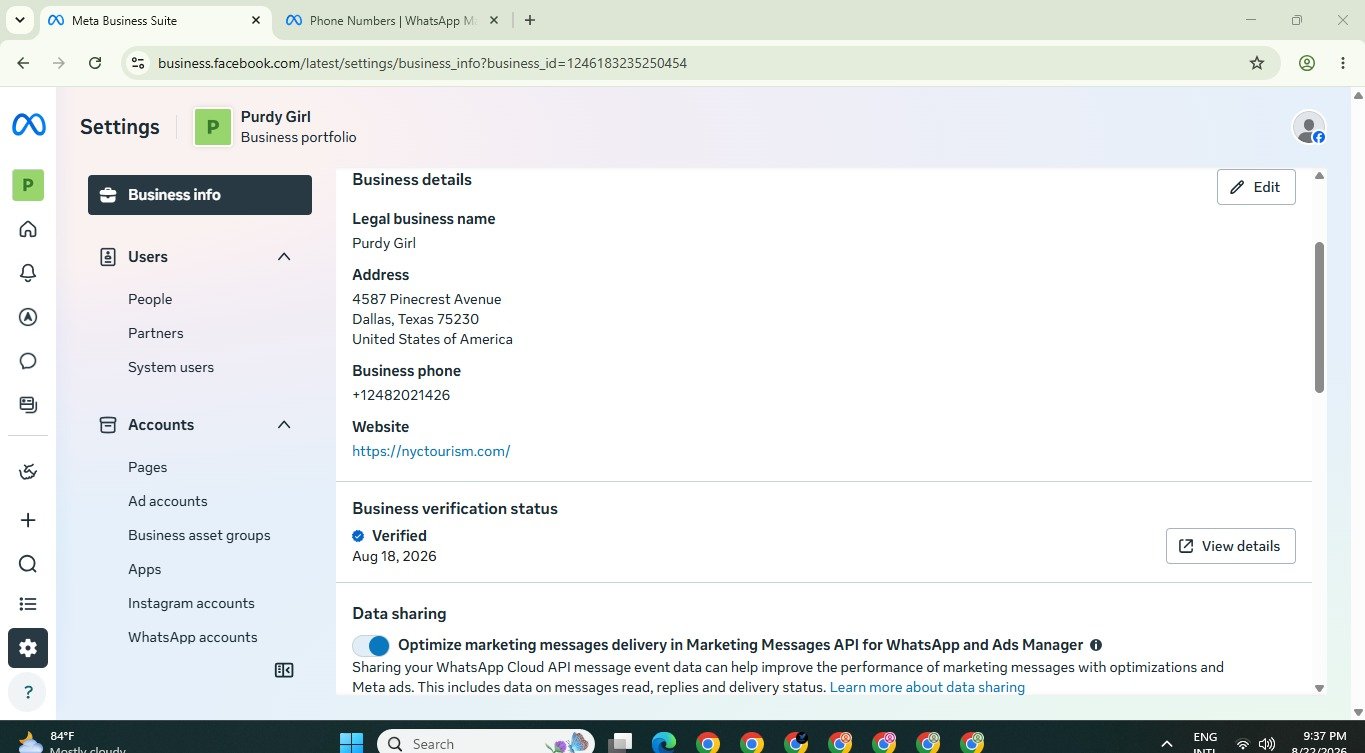The height and width of the screenshot is (753, 1365).
Task: Collapse sidebar using the panel toggle icon
Action: pyautogui.click(x=284, y=670)
